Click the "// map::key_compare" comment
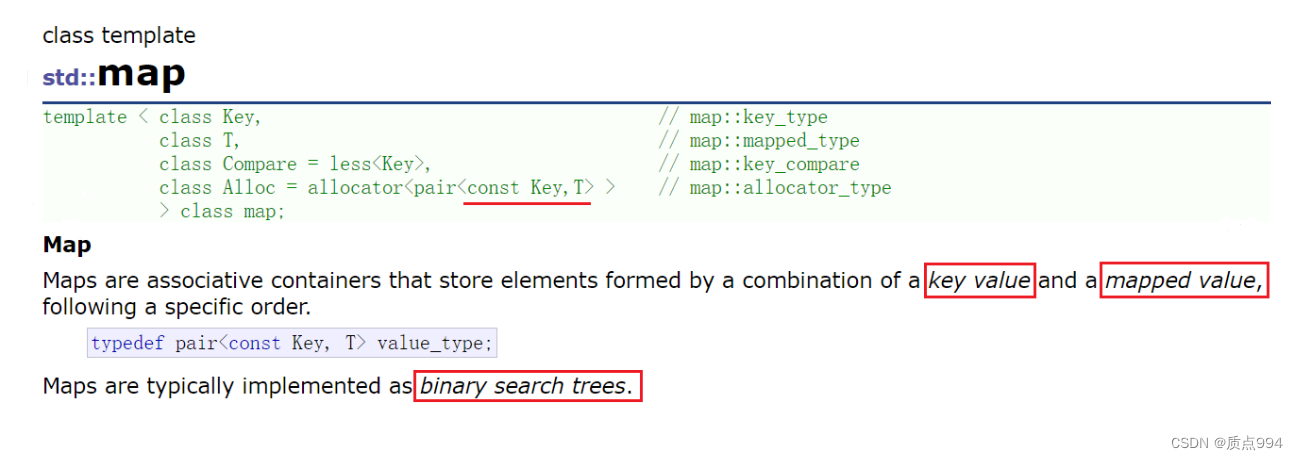1298x460 pixels. pyautogui.click(x=759, y=164)
